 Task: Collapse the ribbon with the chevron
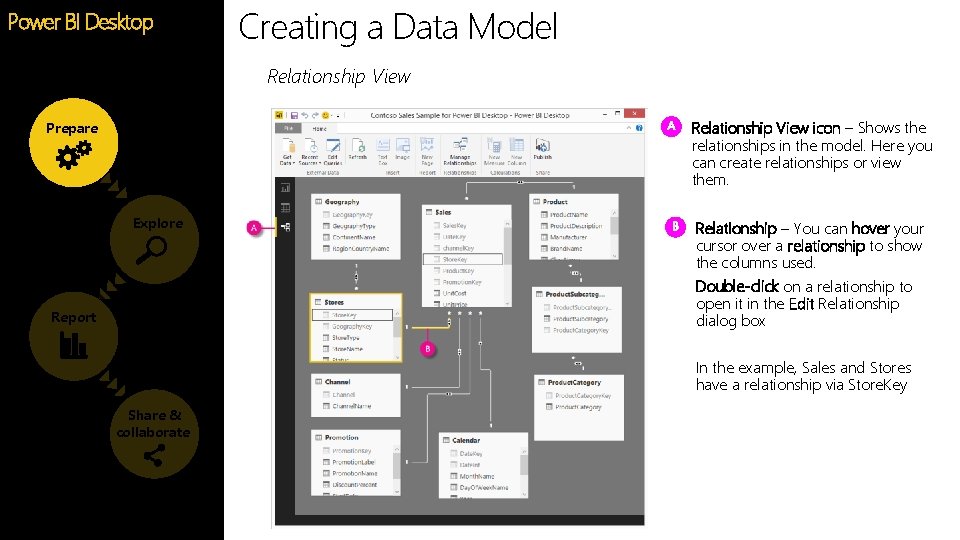click(x=628, y=128)
